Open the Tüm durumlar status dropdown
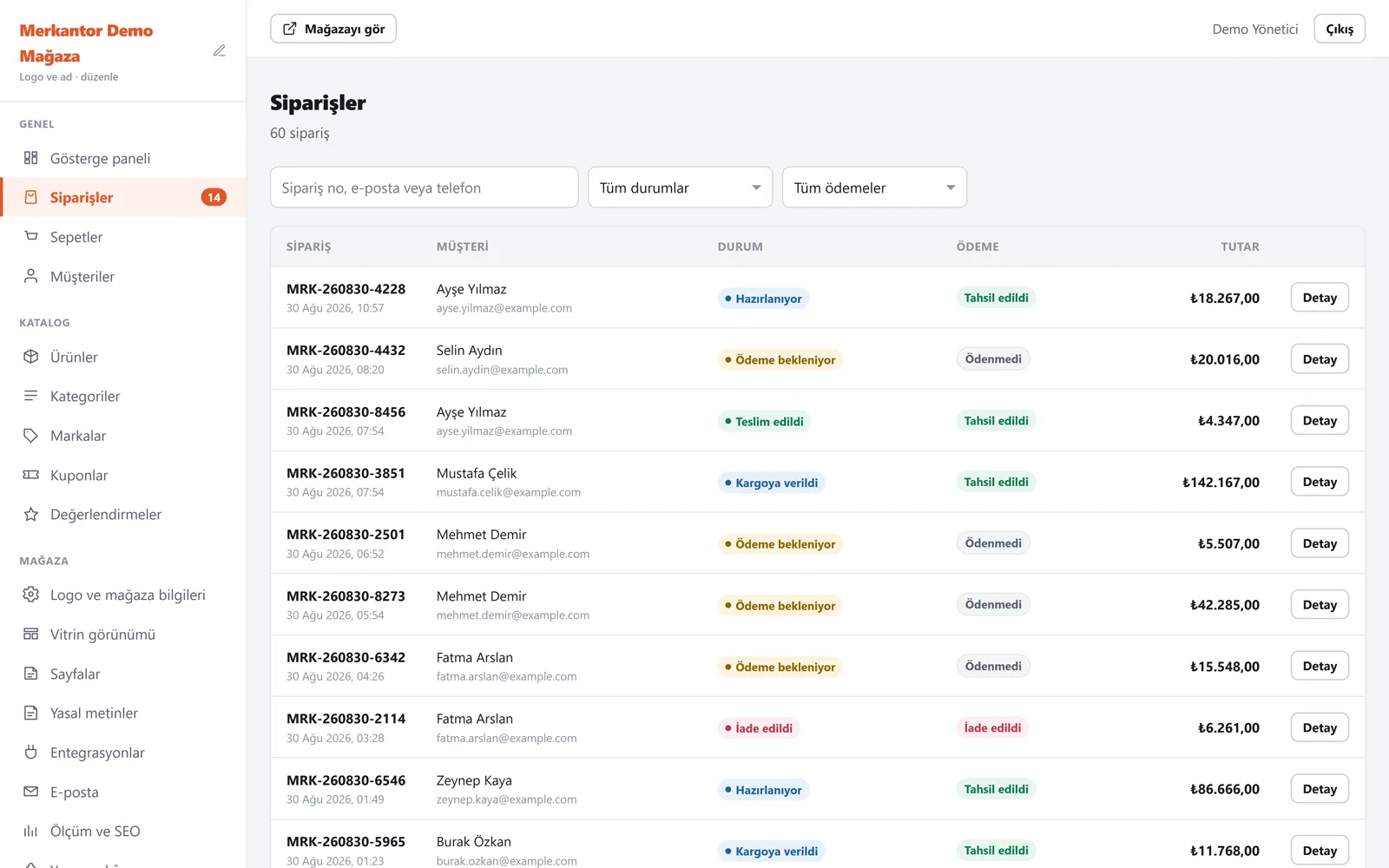The height and width of the screenshot is (868, 1389). (681, 187)
